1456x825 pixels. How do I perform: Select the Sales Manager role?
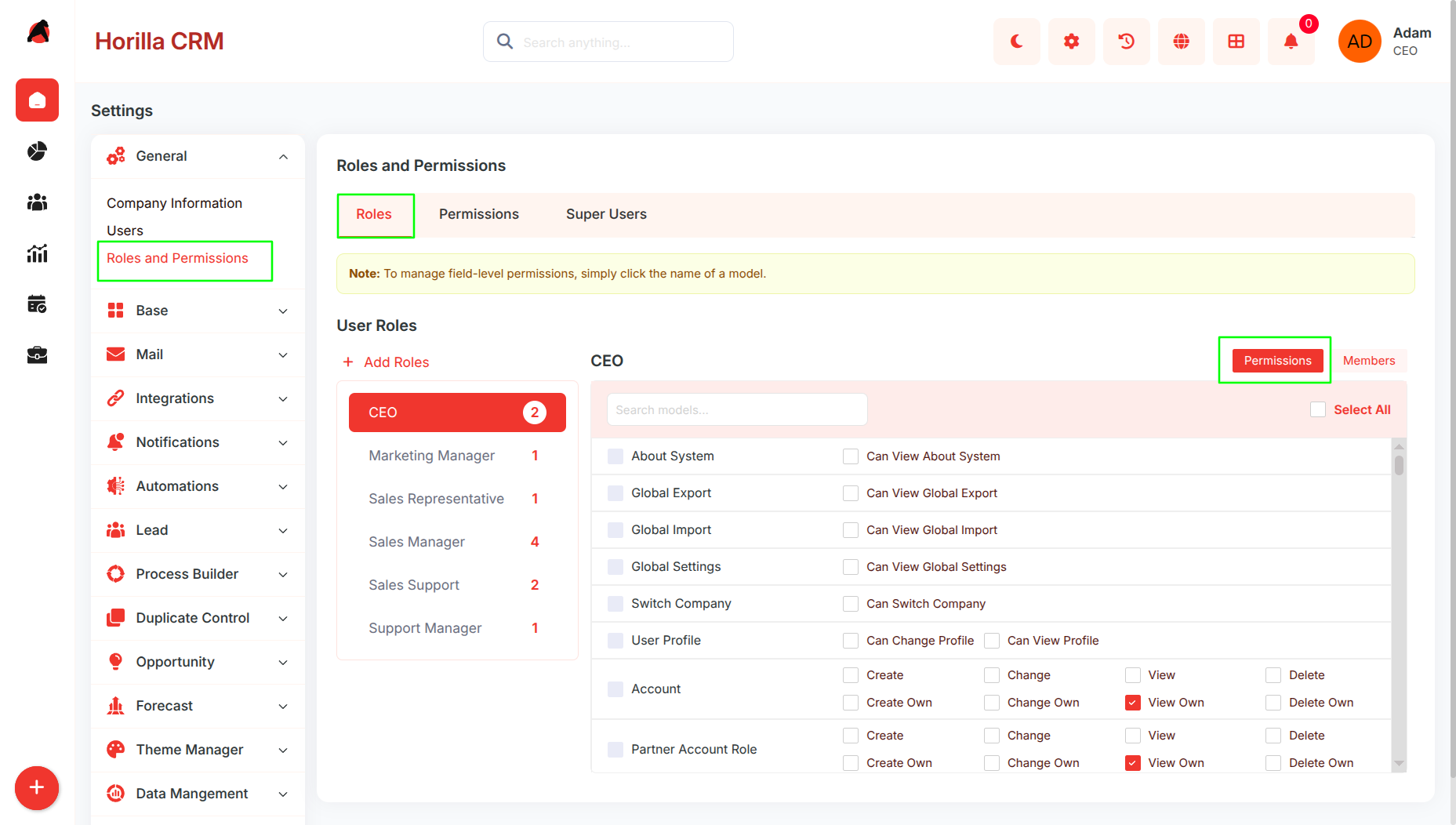(x=457, y=542)
